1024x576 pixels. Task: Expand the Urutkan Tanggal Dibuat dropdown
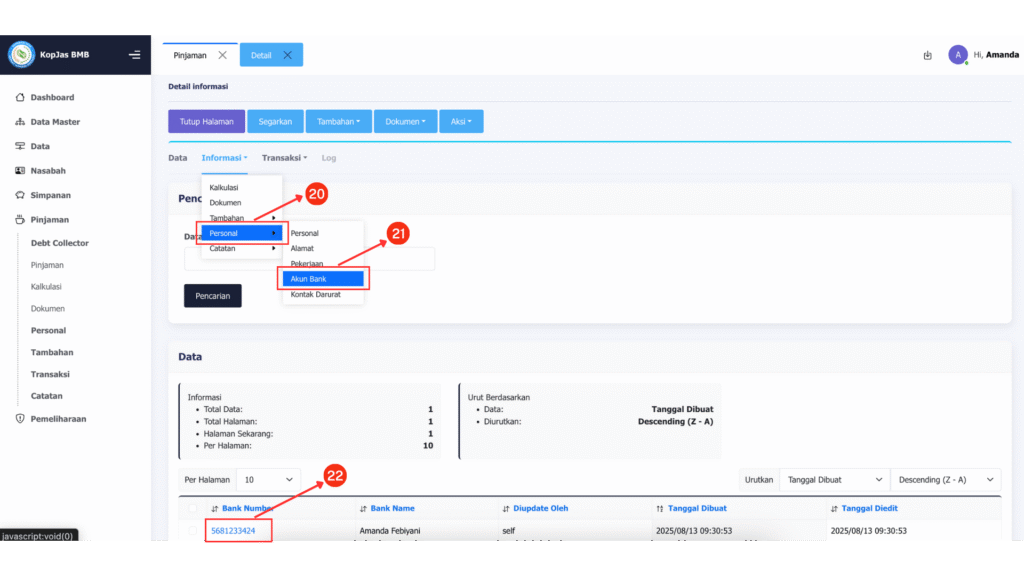834,479
